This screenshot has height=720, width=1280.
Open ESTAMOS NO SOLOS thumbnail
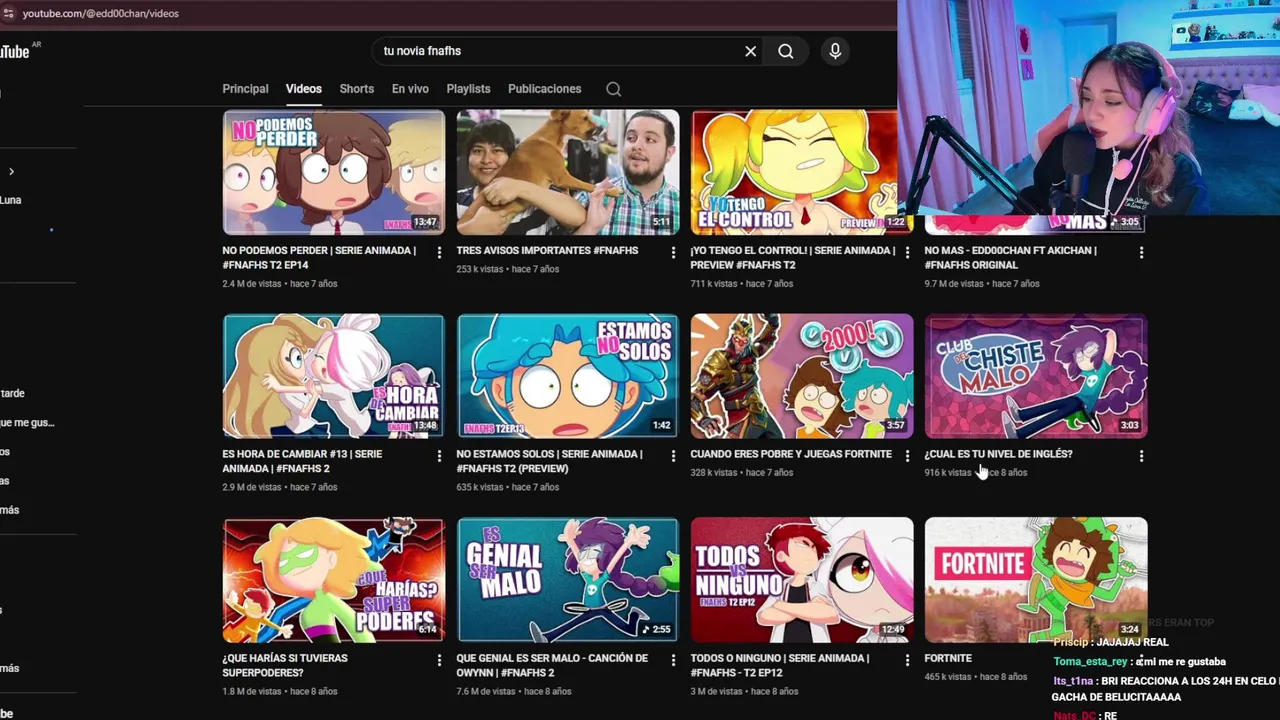point(568,376)
